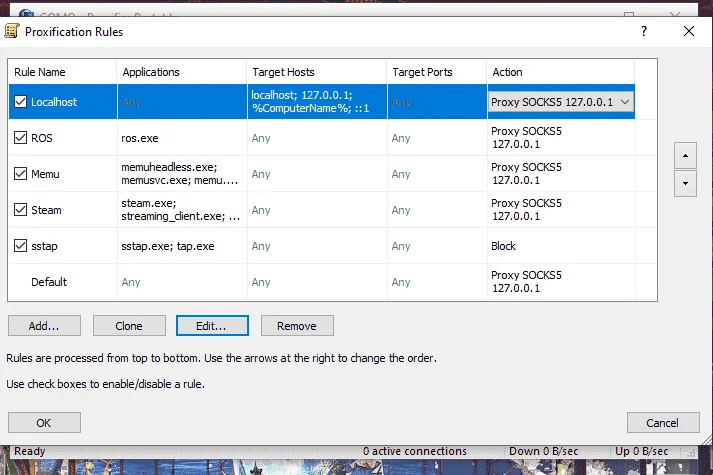Click the Proxification Rules dialog title icon
This screenshot has width=713, height=475.
click(12, 31)
